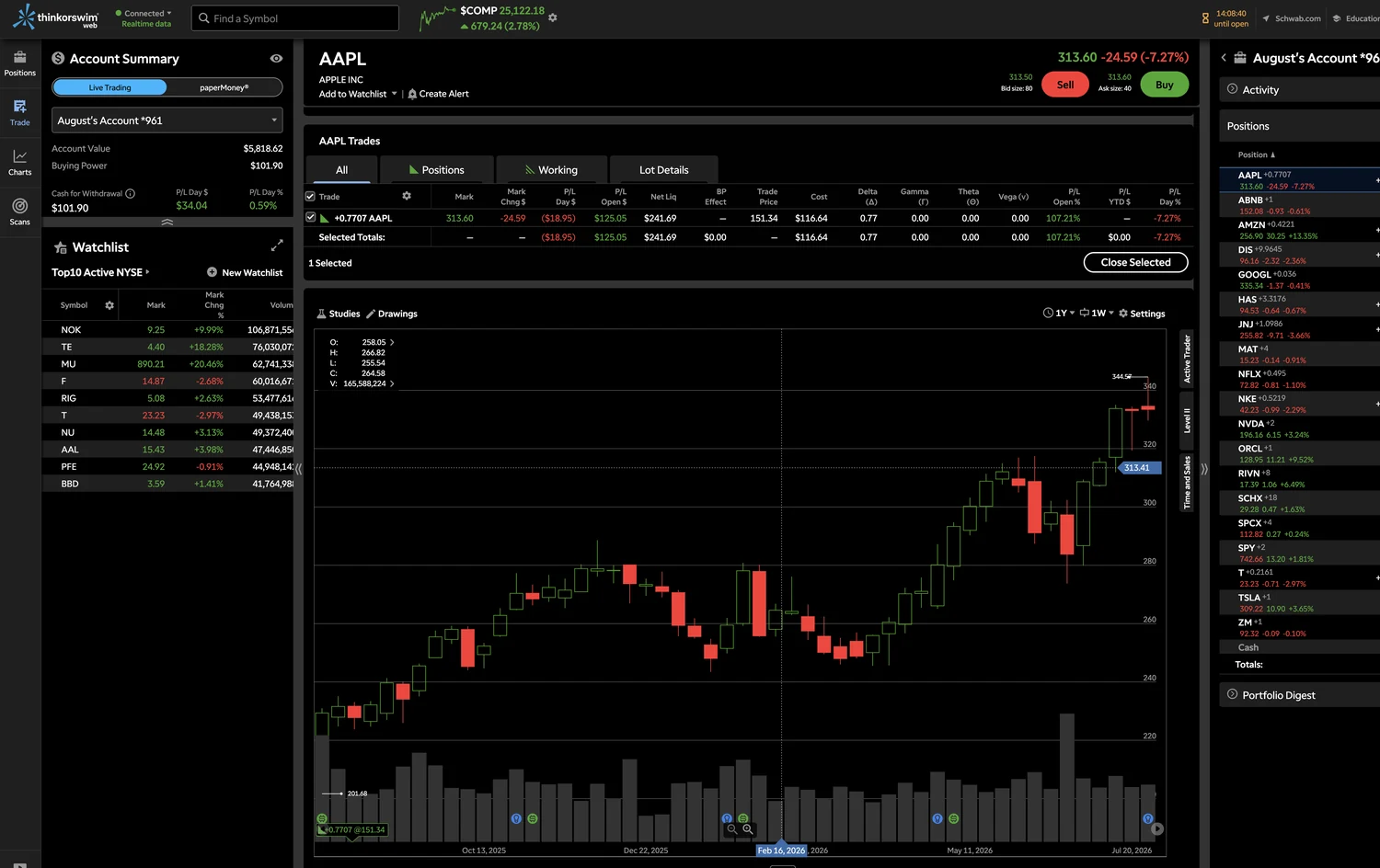This screenshot has height=868, width=1380.
Task: Click the New Watchlist plus icon
Action: [x=212, y=272]
